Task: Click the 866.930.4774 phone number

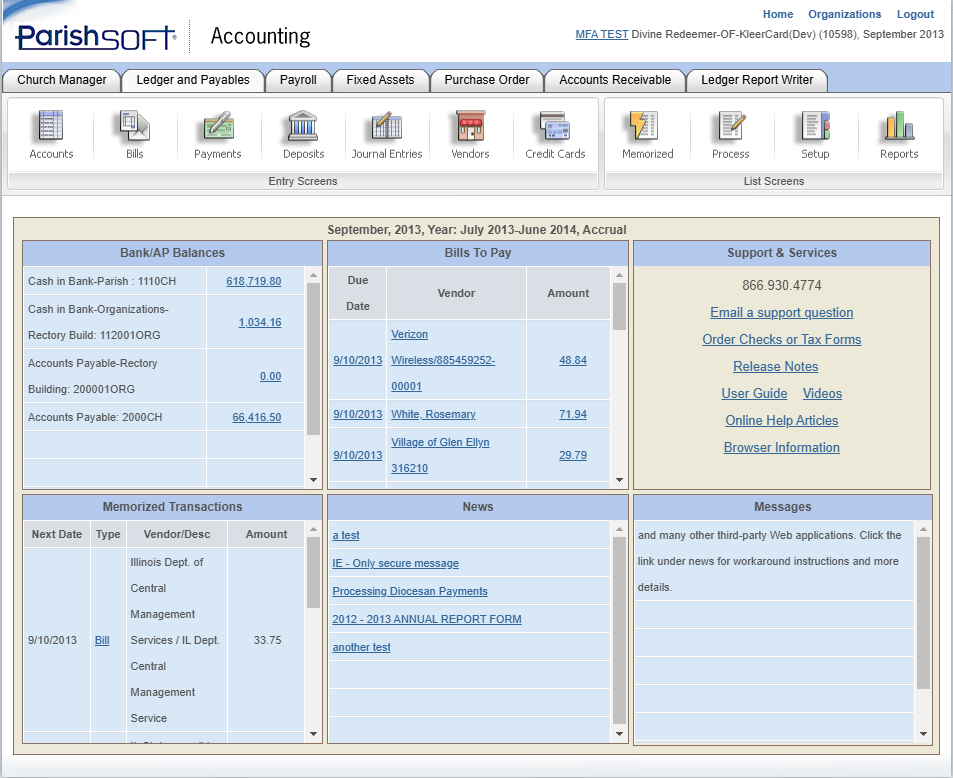Action: click(782, 285)
